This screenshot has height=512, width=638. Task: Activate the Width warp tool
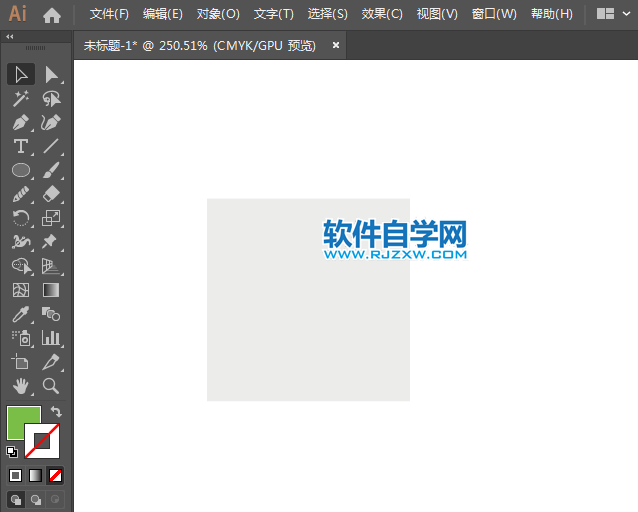[x=21, y=242]
